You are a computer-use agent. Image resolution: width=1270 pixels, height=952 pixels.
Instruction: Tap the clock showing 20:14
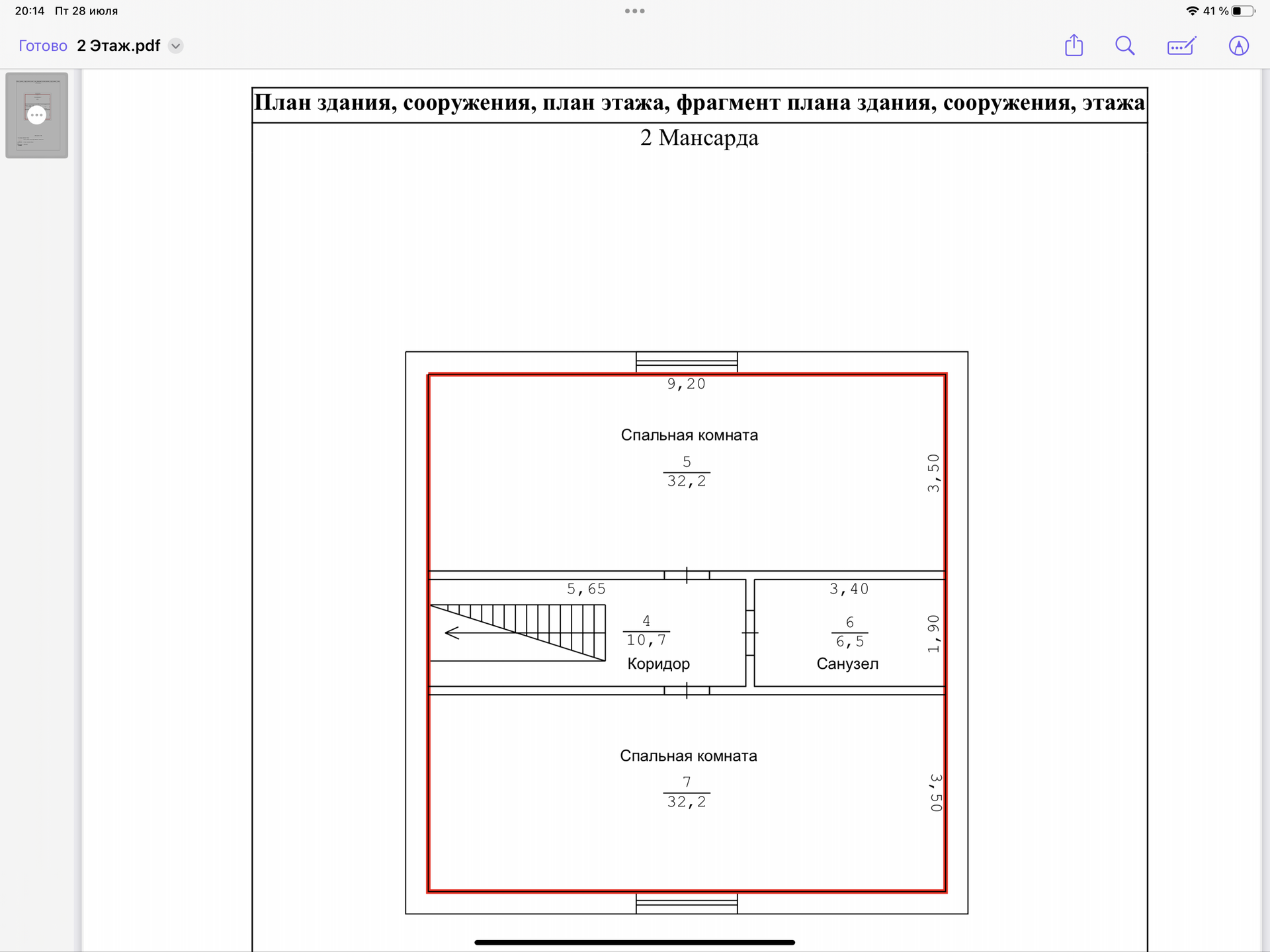click(x=30, y=11)
